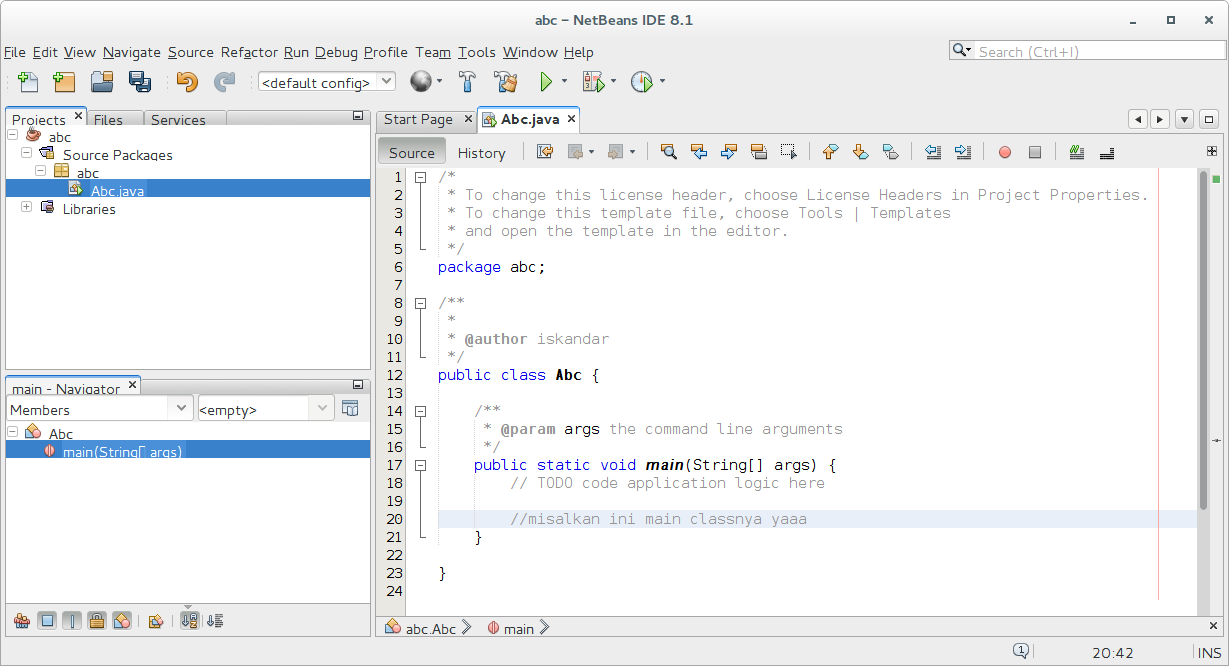Click the New Project toolbar icon

pyautogui.click(x=64, y=82)
